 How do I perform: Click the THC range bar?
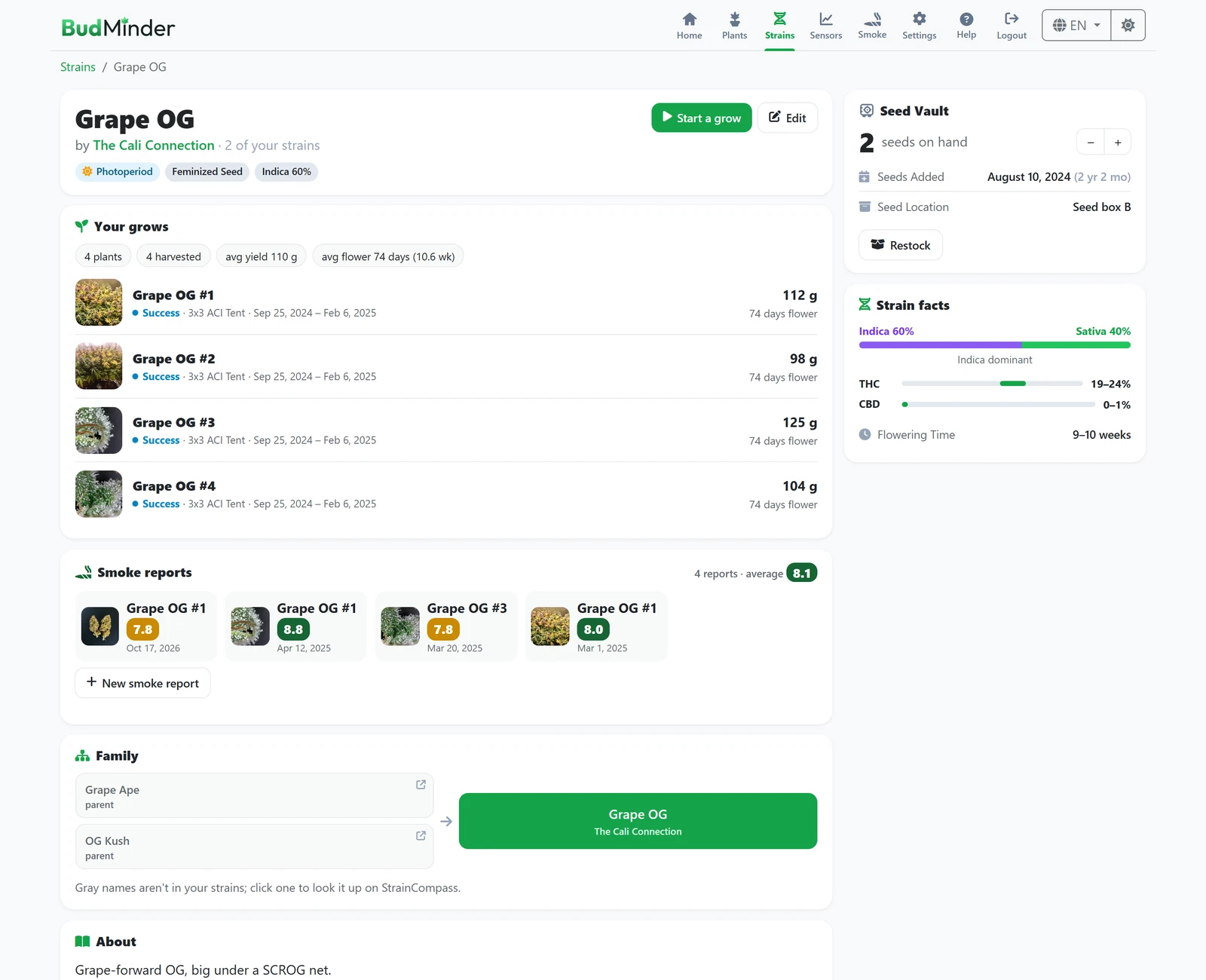(992, 384)
